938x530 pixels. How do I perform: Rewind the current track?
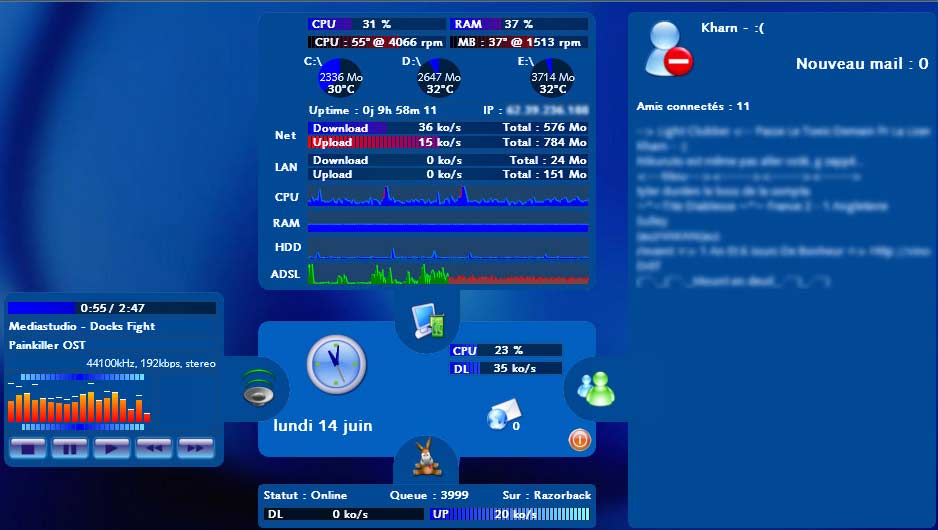[x=154, y=447]
